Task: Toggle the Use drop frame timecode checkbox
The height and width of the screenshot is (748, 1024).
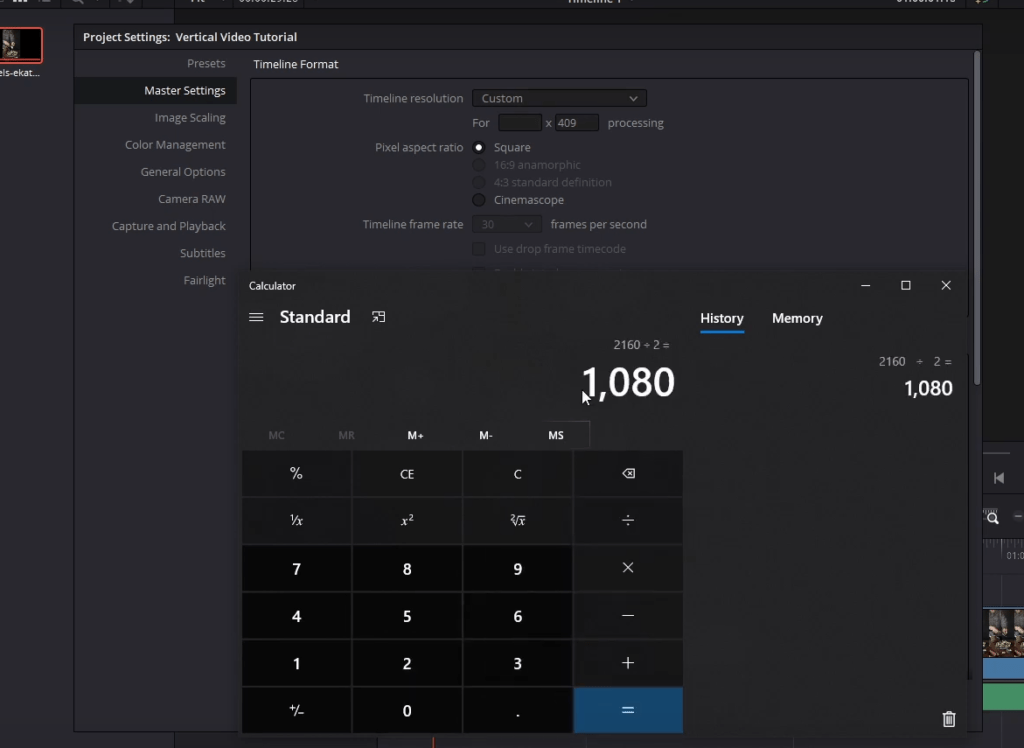Action: (x=479, y=249)
